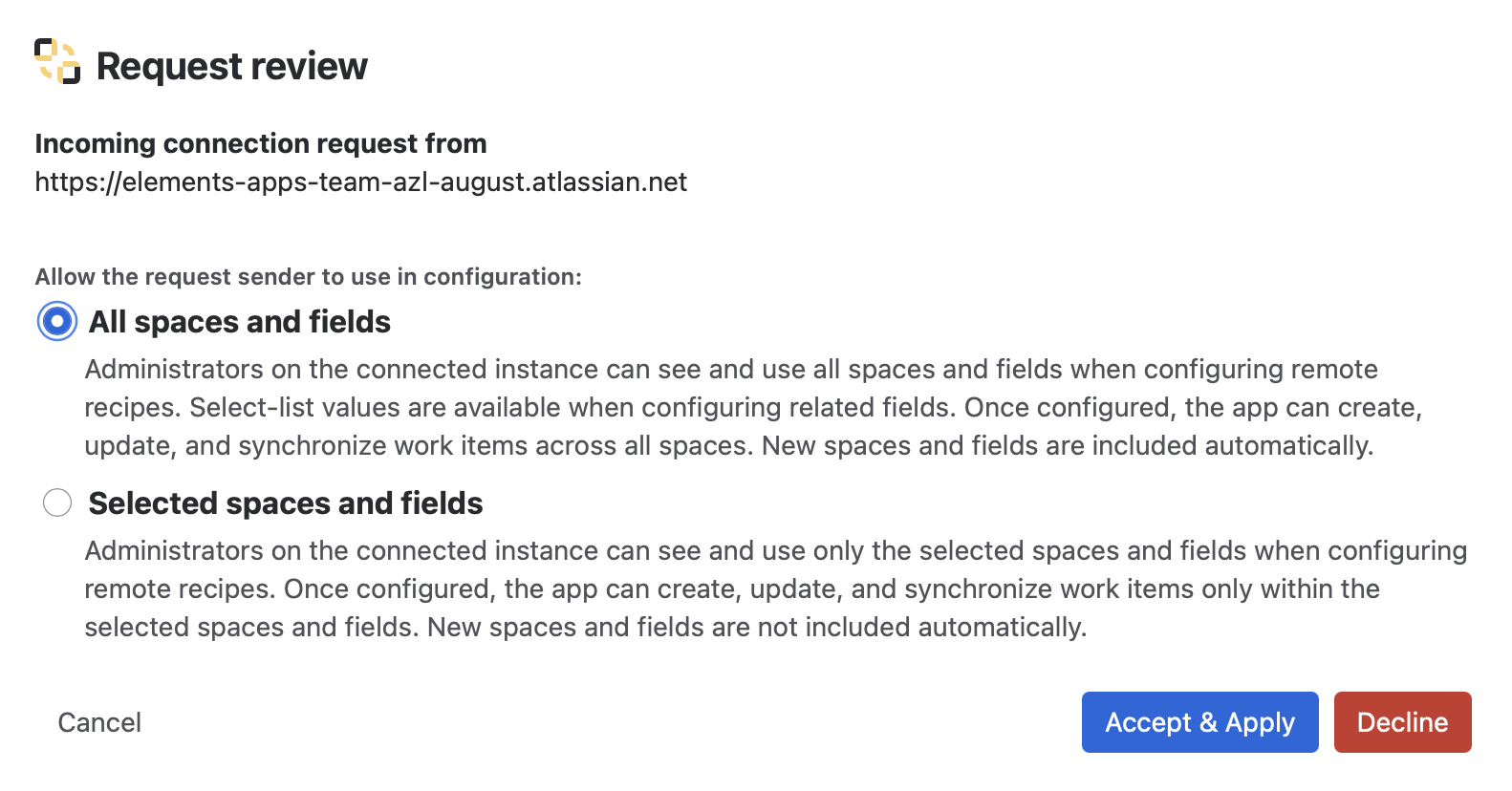The width and height of the screenshot is (1512, 791).
Task: Select the All spaces and fields radio button
Action: [57, 322]
